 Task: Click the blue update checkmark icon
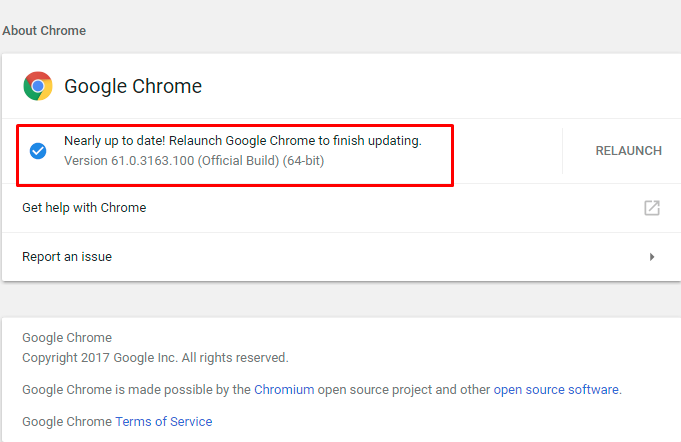coord(38,151)
